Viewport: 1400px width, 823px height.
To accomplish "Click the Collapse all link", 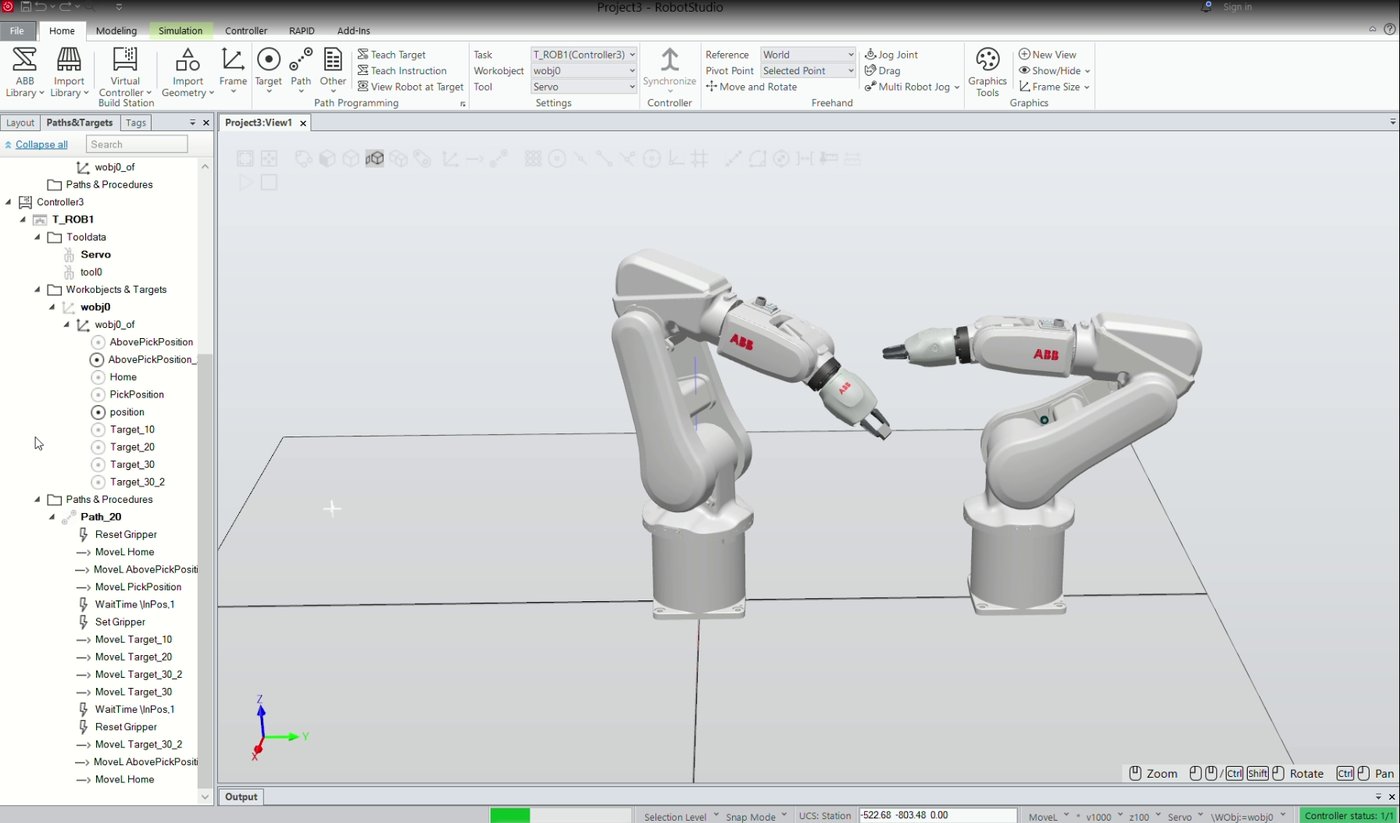I will [41, 145].
